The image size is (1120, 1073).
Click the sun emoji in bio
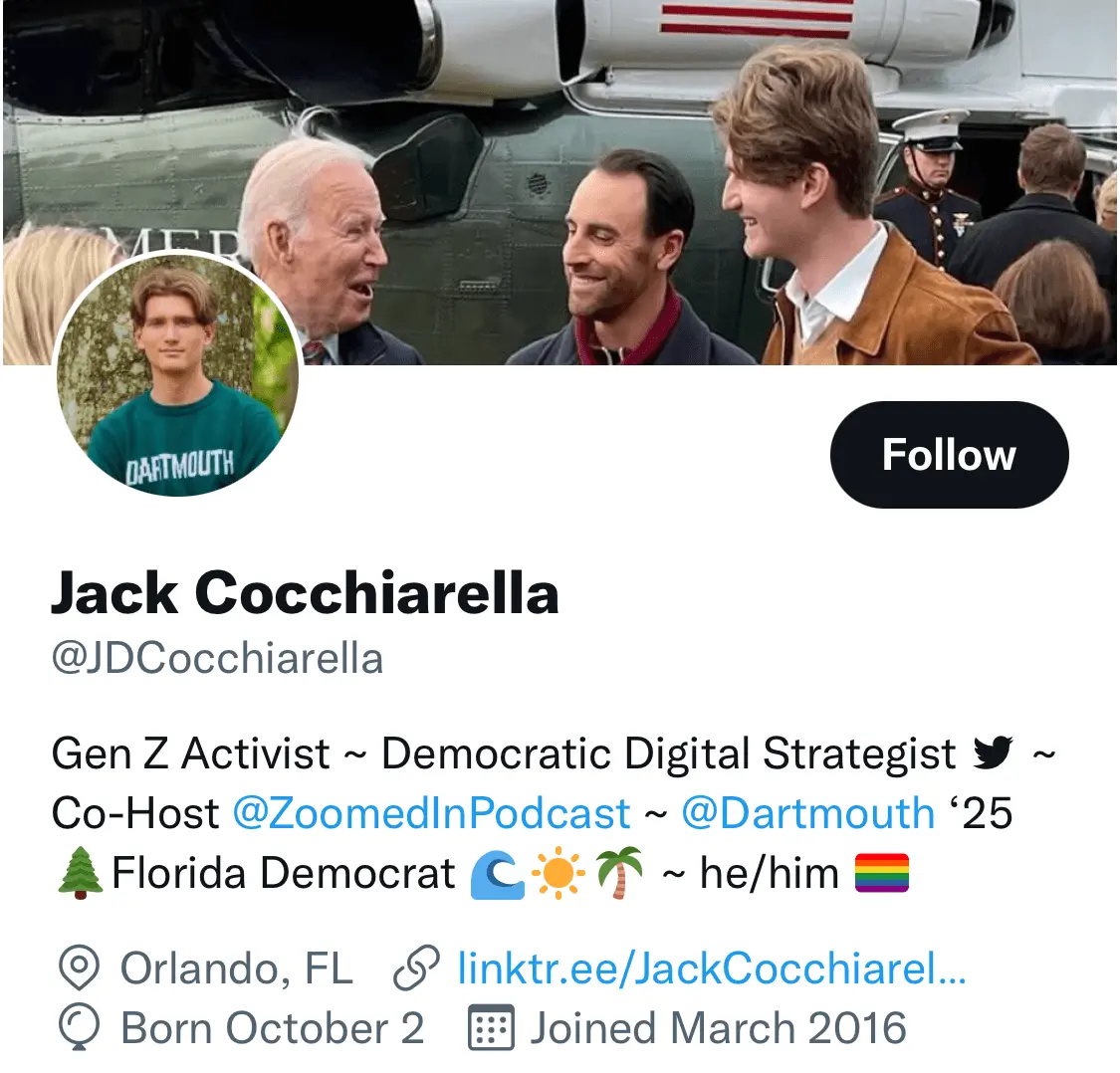coord(558,874)
